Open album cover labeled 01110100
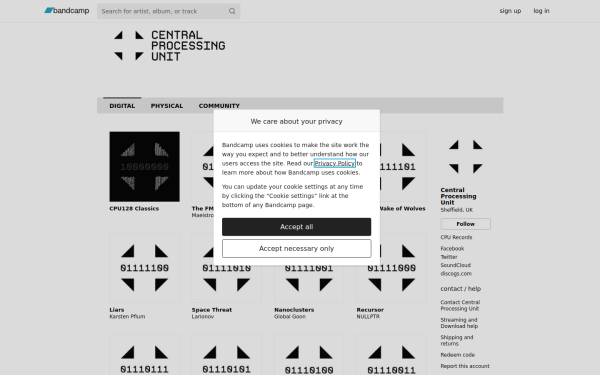The height and width of the screenshot is (375, 600). point(309,355)
